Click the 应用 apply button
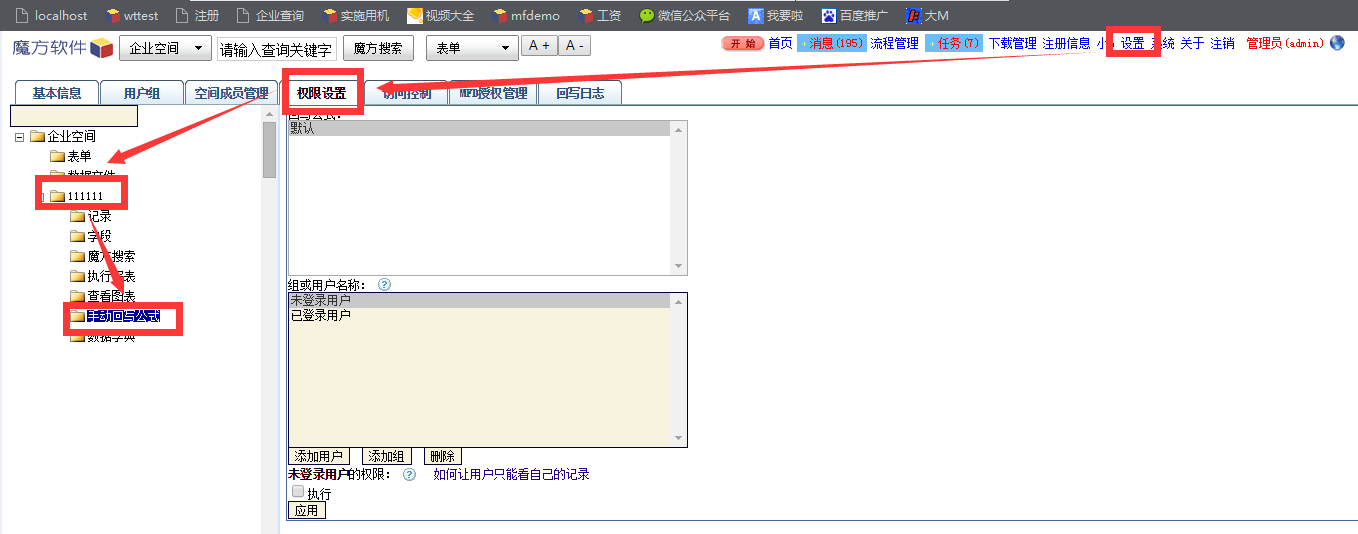 [306, 510]
